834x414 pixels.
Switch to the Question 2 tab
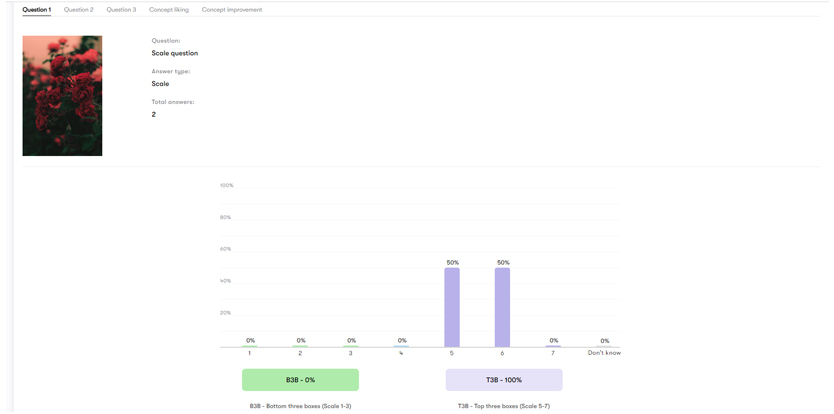[78, 10]
